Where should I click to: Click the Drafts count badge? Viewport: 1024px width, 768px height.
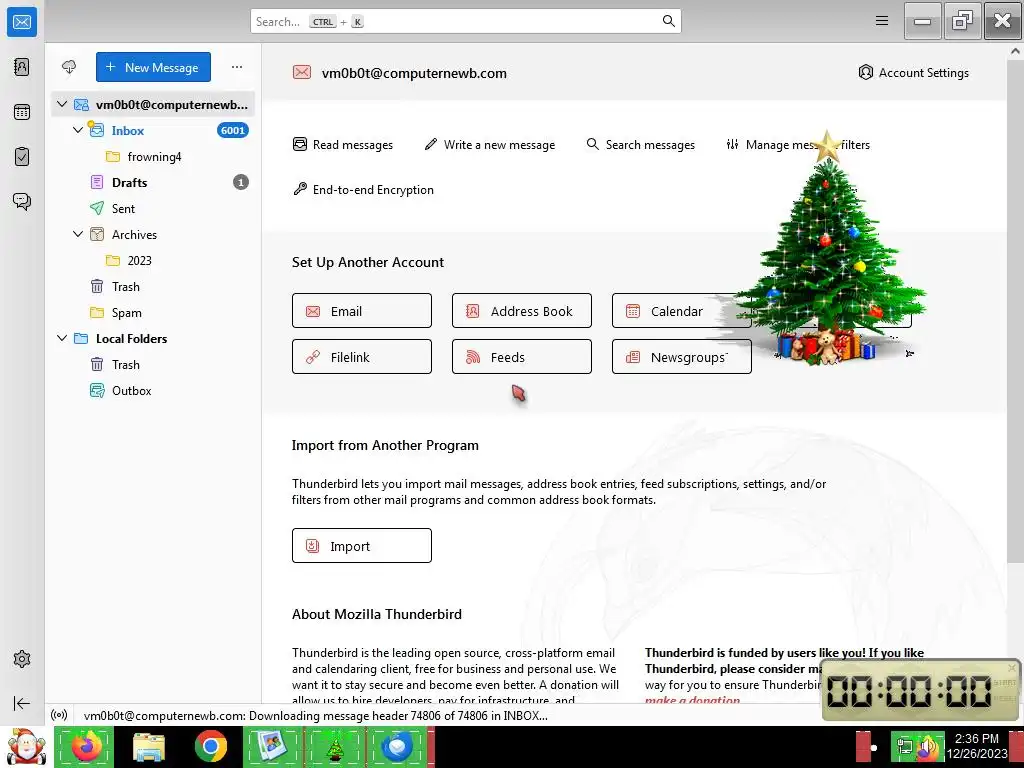tap(240, 182)
